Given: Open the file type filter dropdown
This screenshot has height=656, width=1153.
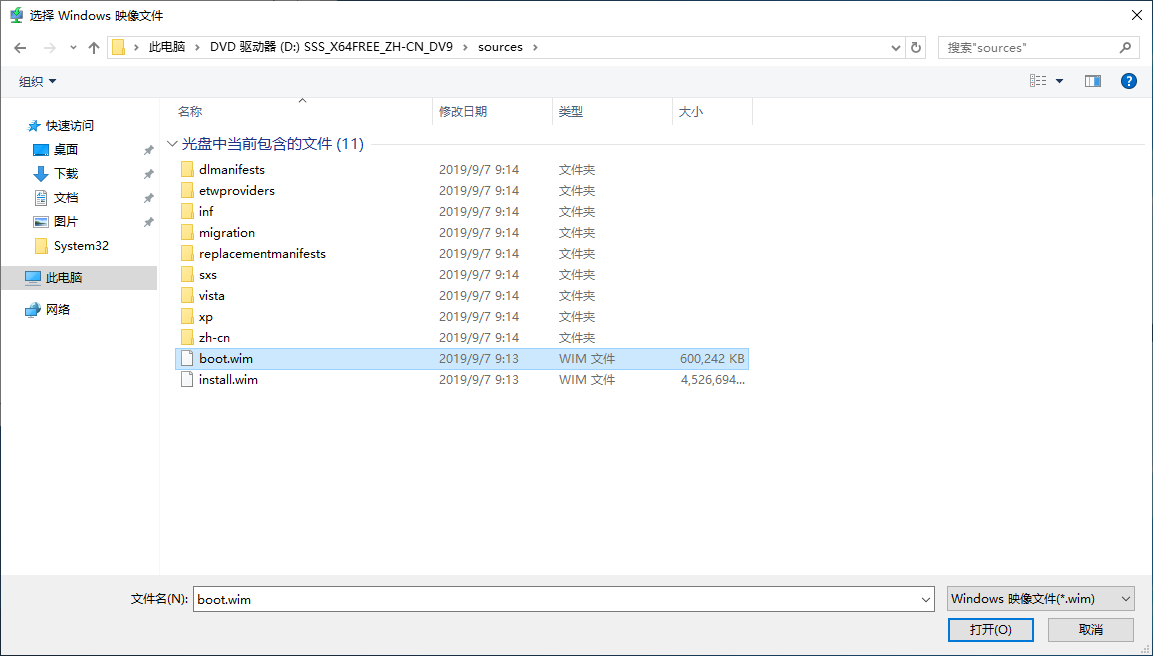Looking at the screenshot, I should (x=1040, y=599).
